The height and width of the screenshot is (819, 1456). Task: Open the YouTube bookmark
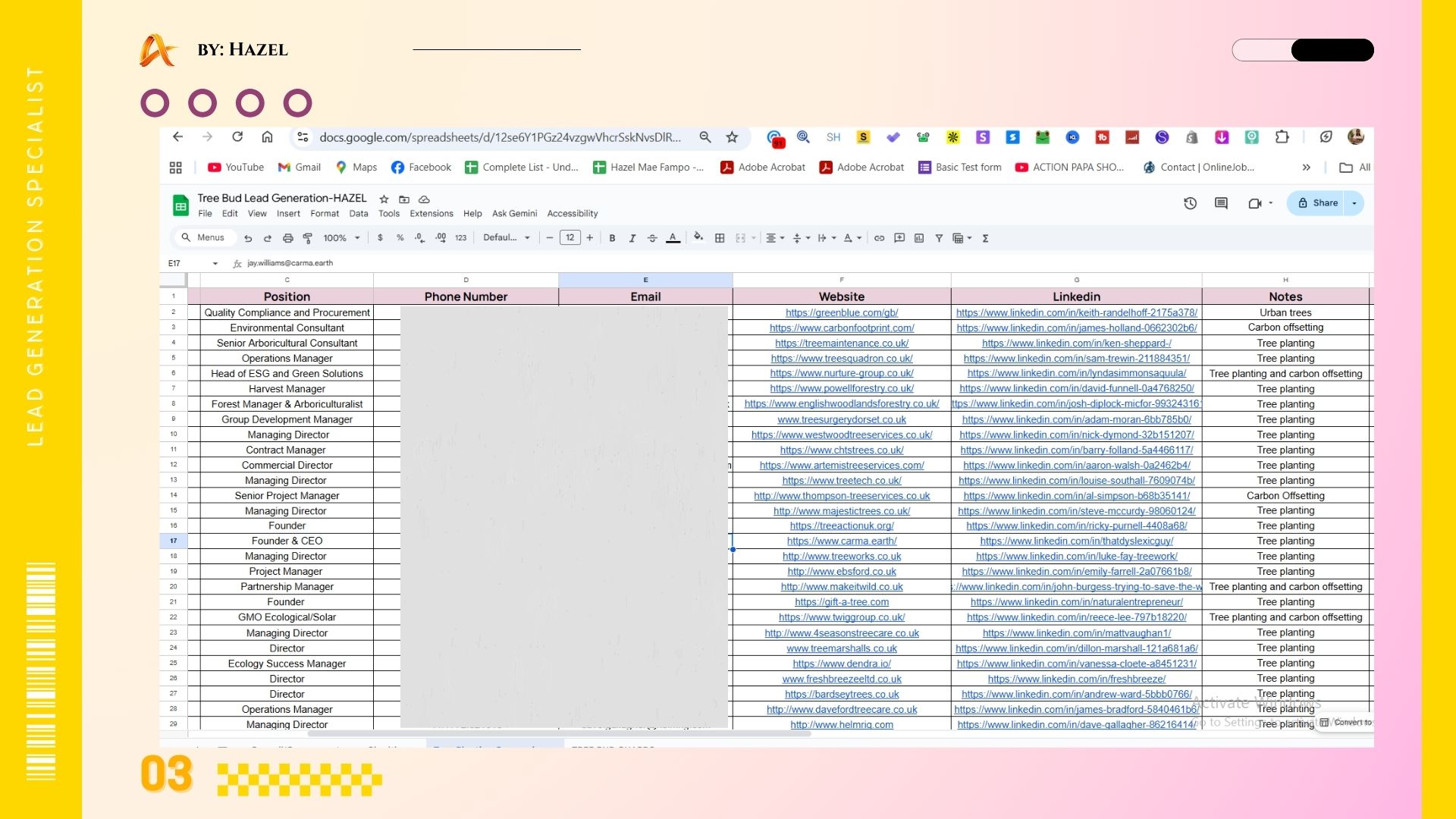(236, 168)
